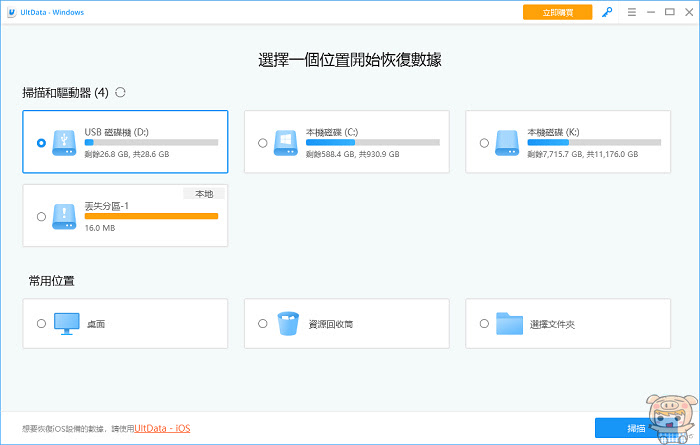The width and height of the screenshot is (700, 445).
Task: Select the 丟失分區-1 radio button
Action: point(41,216)
